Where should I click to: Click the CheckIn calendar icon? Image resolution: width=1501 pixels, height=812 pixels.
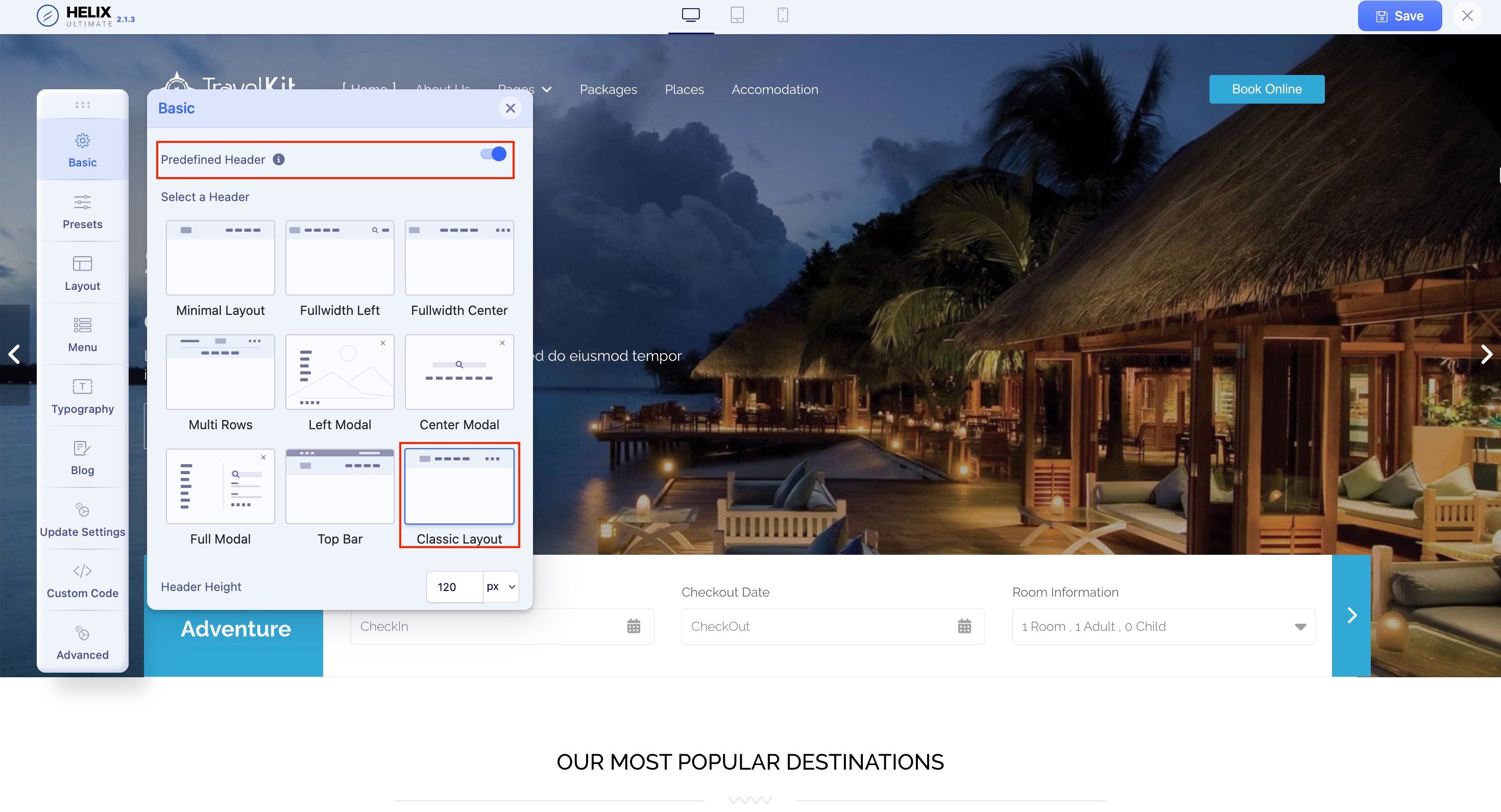634,626
